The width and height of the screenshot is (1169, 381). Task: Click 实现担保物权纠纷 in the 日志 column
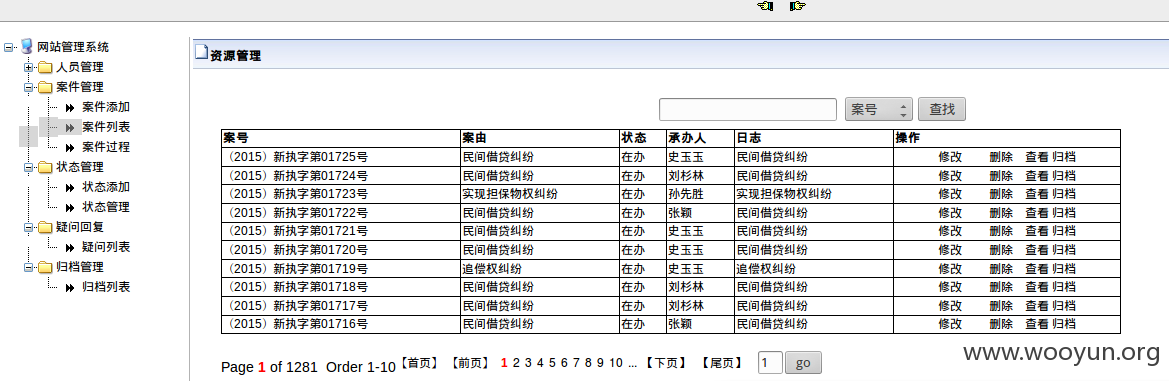pos(784,194)
